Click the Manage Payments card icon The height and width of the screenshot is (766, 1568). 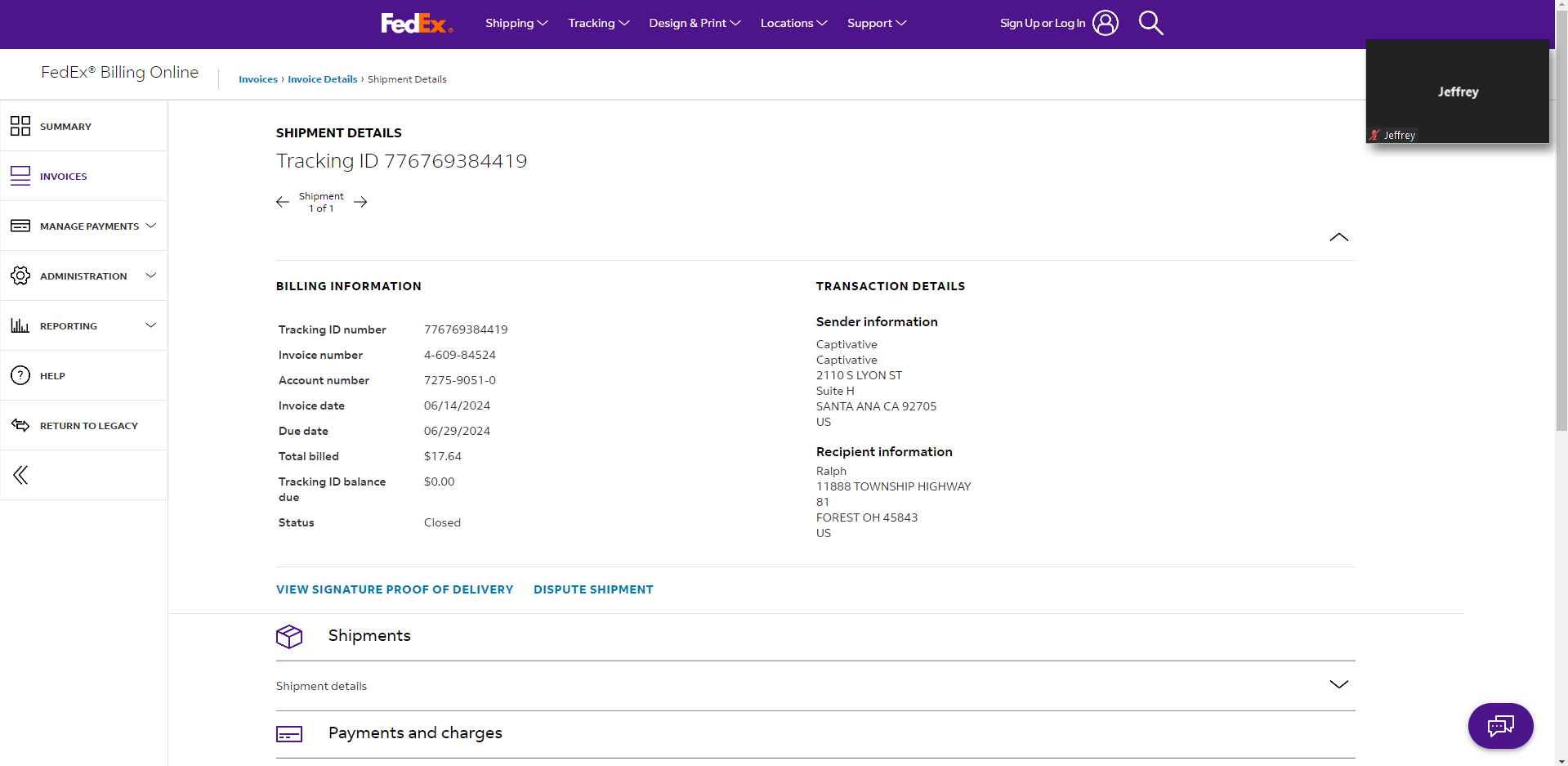point(20,226)
